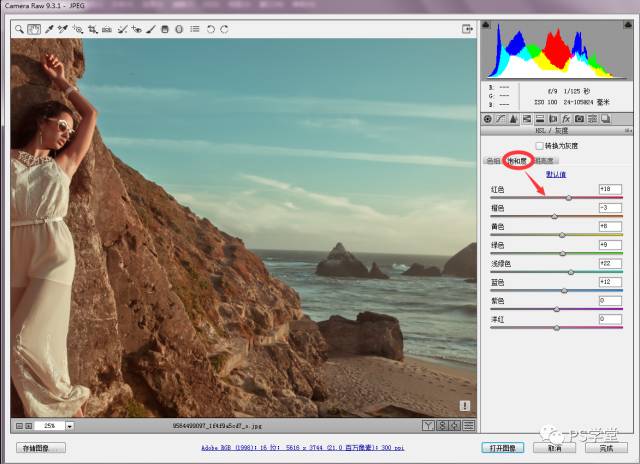Open the HSL panel options menu
Viewport: 640px width, 464px height.
(629, 131)
